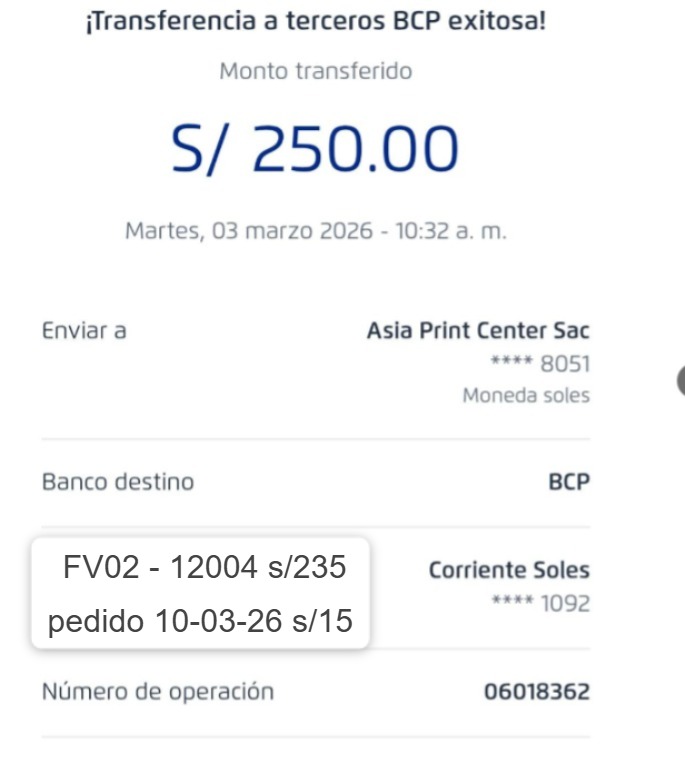Click the "Corriente Soles" account type

(x=509, y=571)
